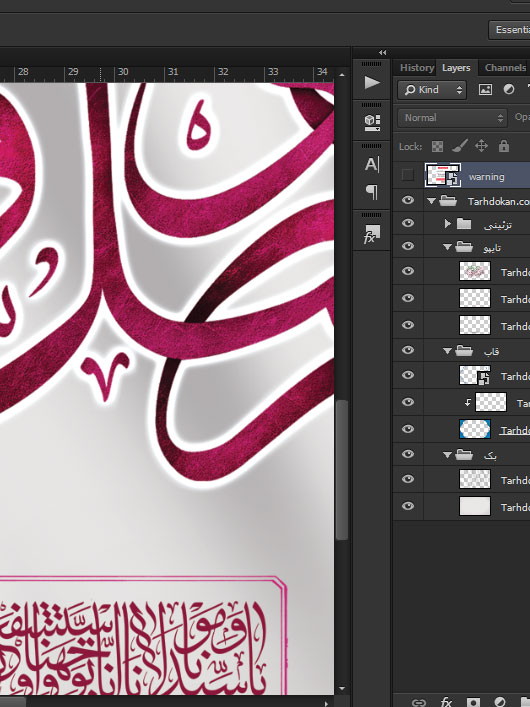Click colorful calligraphy layer thumbnail
This screenshot has width=530, height=707.
pyautogui.click(x=475, y=271)
